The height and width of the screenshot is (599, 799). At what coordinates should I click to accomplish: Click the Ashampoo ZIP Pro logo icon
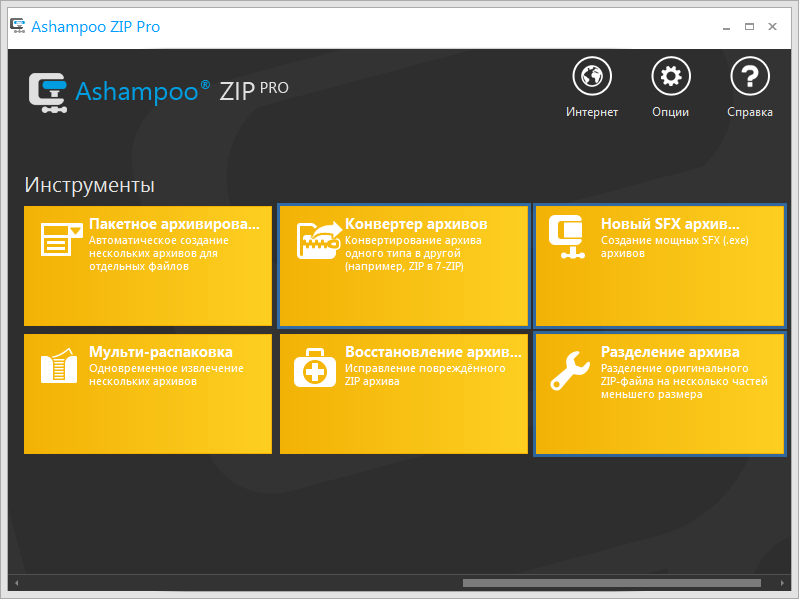coord(48,93)
